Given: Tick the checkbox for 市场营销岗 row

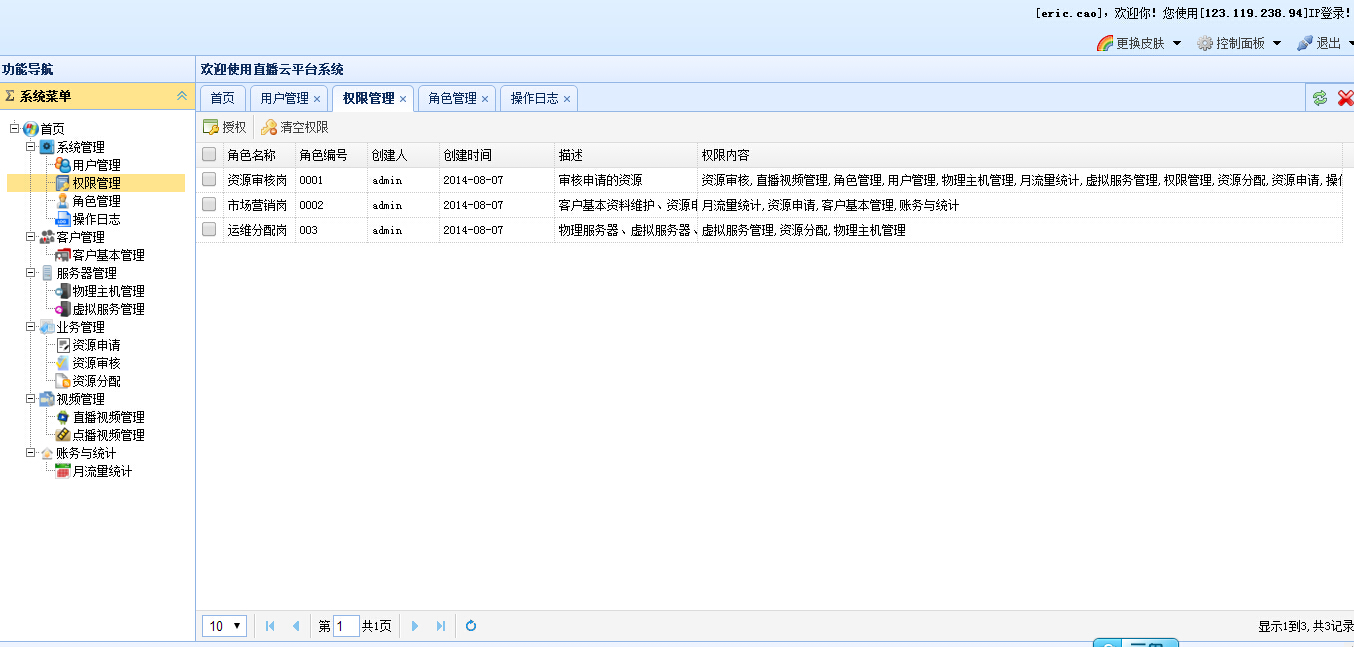Looking at the screenshot, I should coord(209,205).
